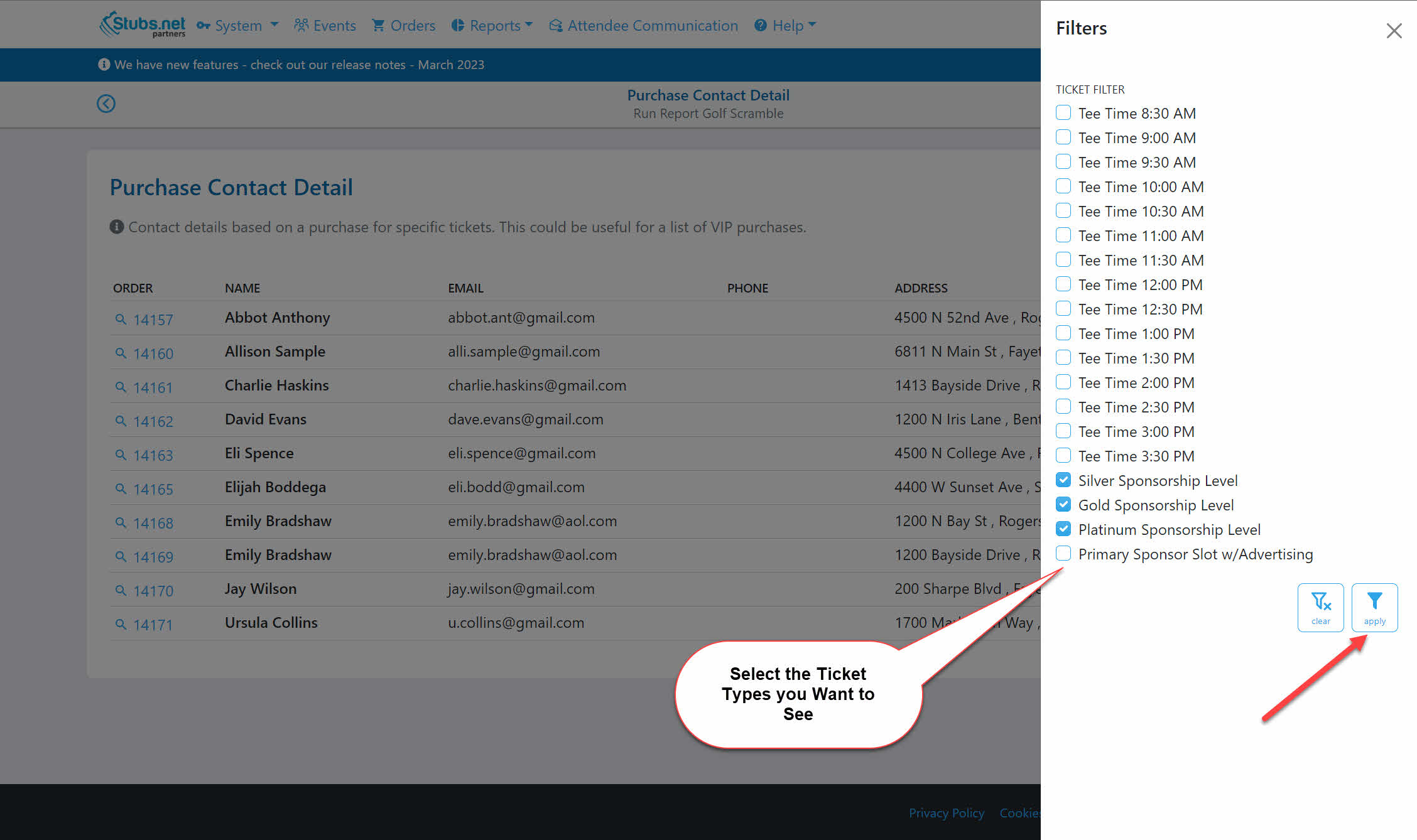Open the Reports dropdown menu
The width and height of the screenshot is (1417, 840).
click(492, 25)
